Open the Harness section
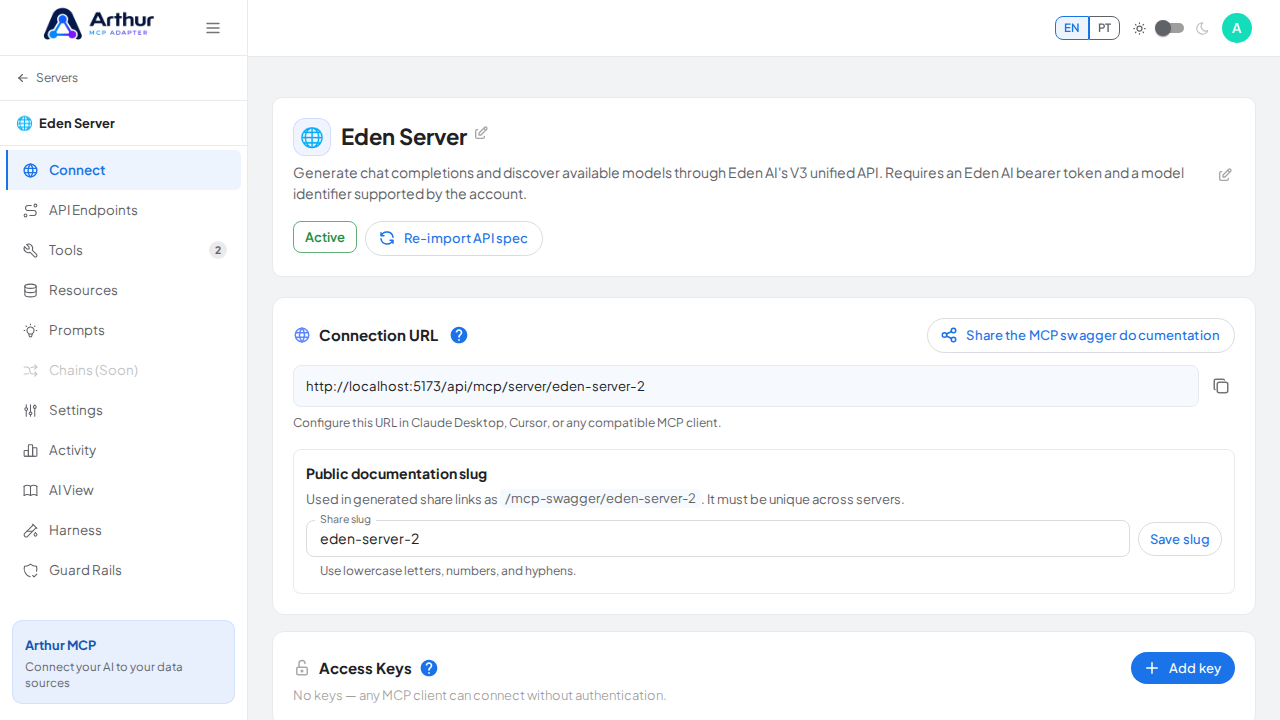Screen dimensions: 1280x720 pos(123,530)
